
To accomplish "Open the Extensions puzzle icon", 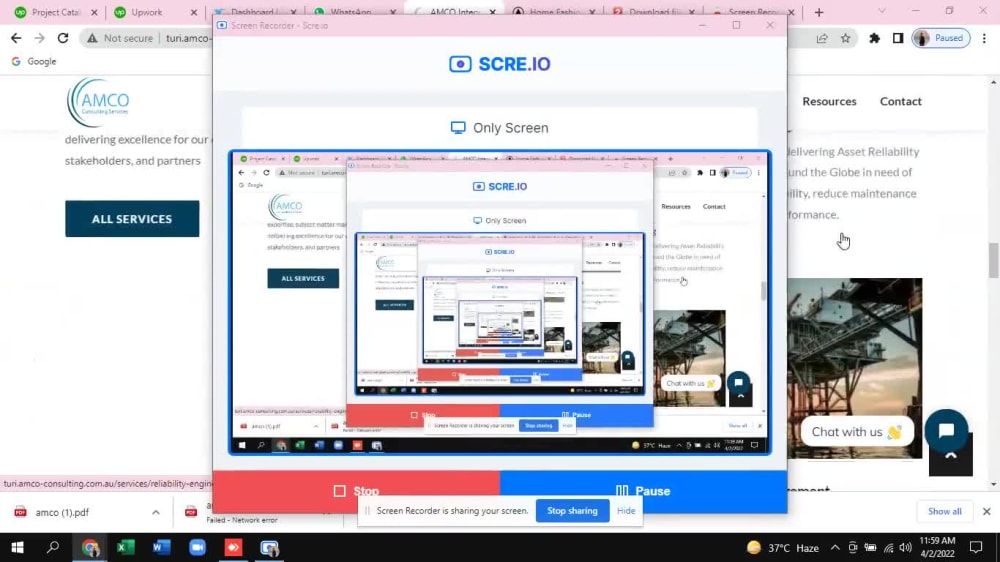I will pyautogui.click(x=874, y=38).
